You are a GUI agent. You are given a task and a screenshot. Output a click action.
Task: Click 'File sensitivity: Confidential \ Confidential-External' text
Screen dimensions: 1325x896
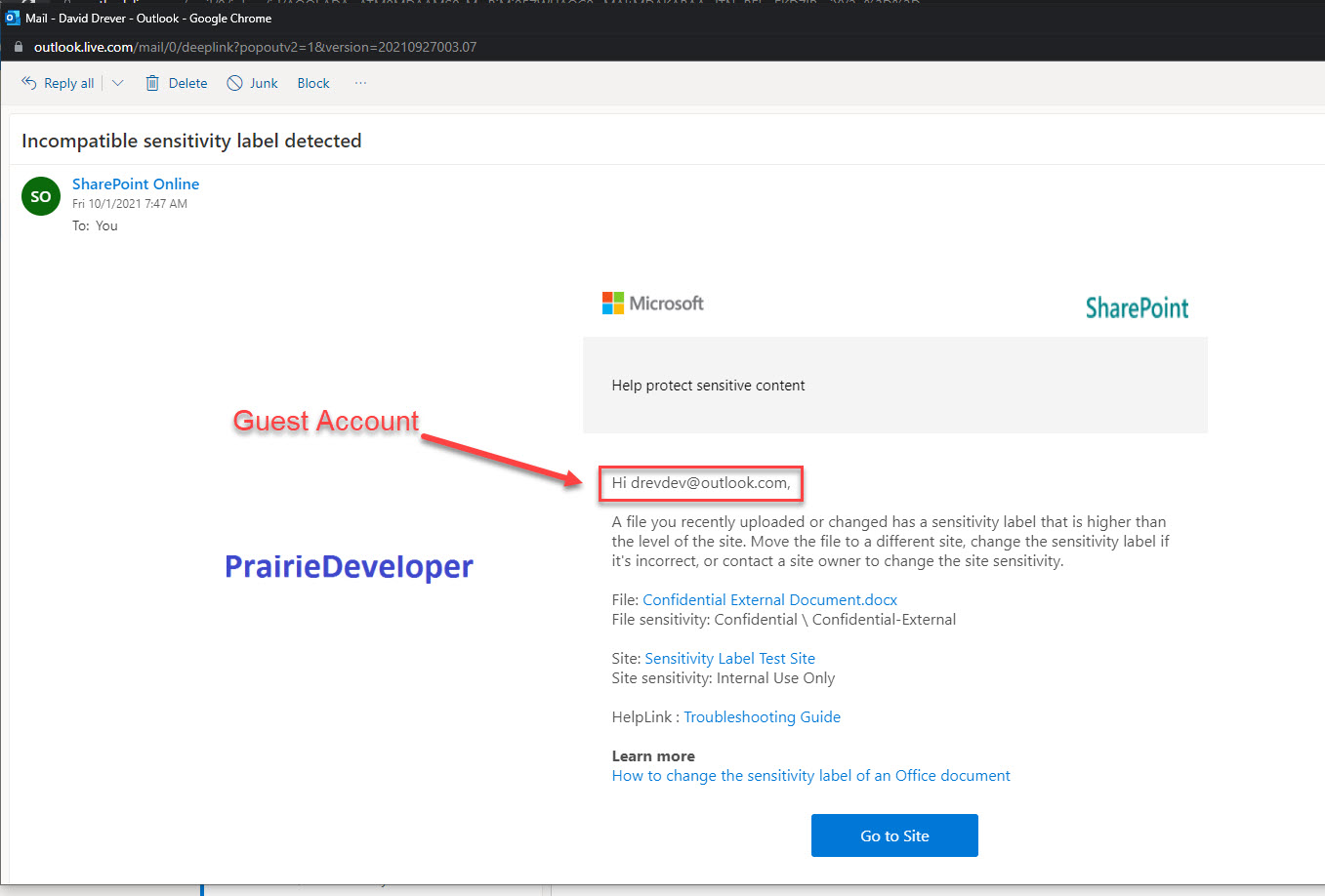point(784,619)
